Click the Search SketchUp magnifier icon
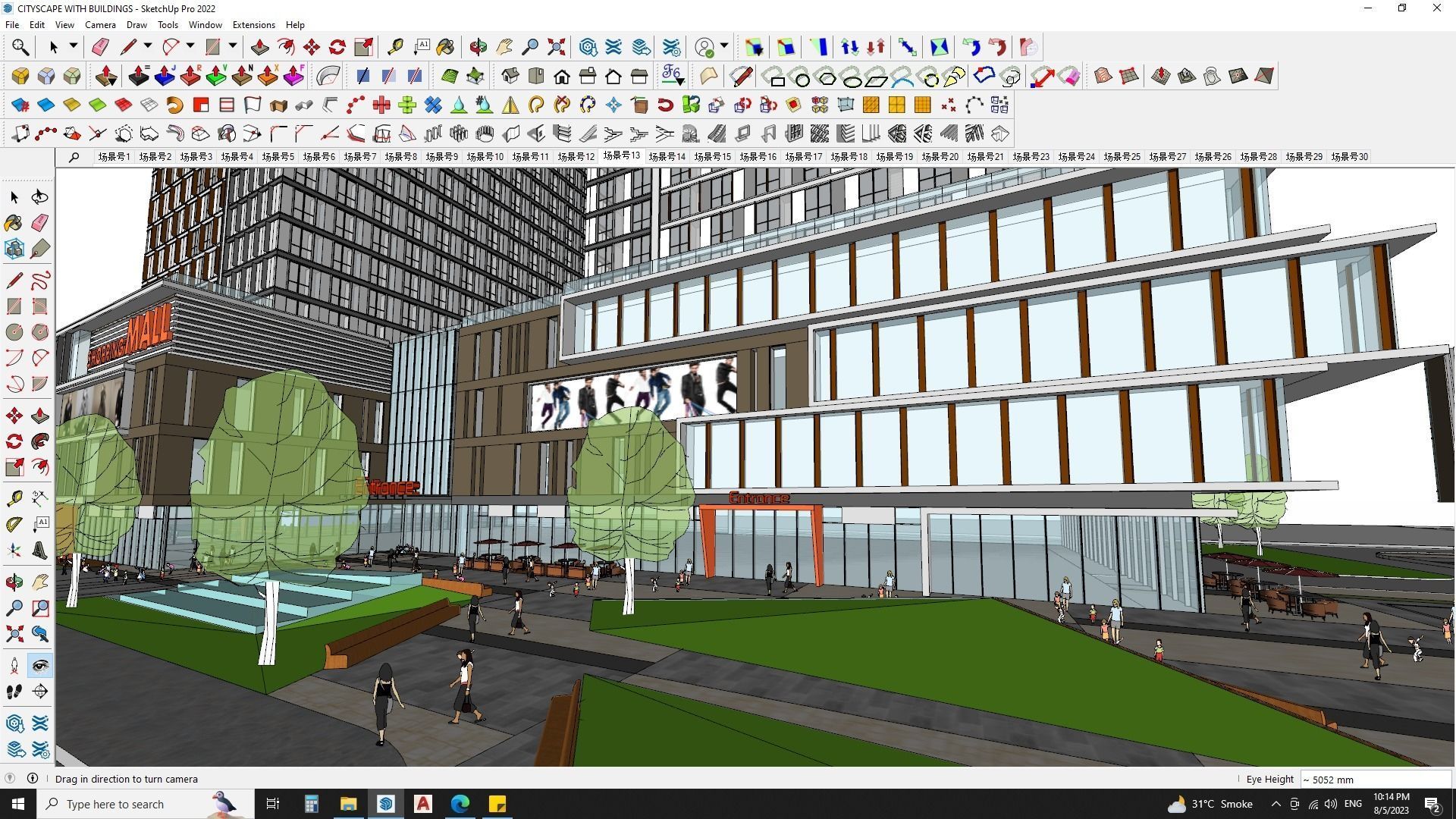This screenshot has width=1456, height=819. click(x=20, y=47)
